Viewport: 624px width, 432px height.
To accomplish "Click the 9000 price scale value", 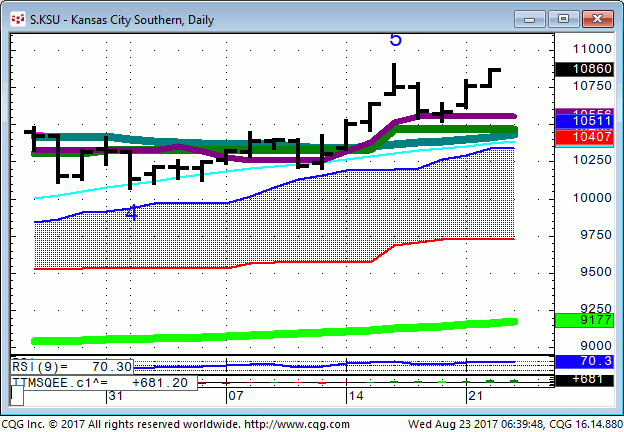I will click(595, 346).
